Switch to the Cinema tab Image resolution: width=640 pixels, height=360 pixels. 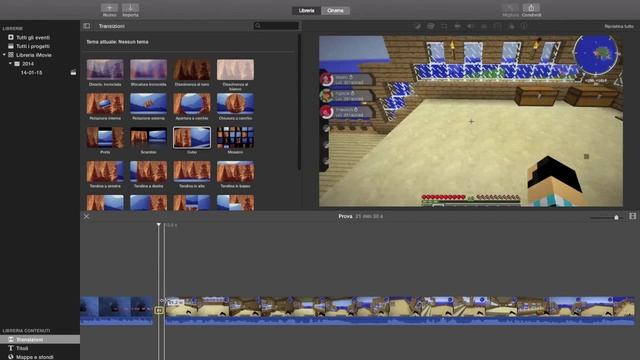click(x=335, y=11)
